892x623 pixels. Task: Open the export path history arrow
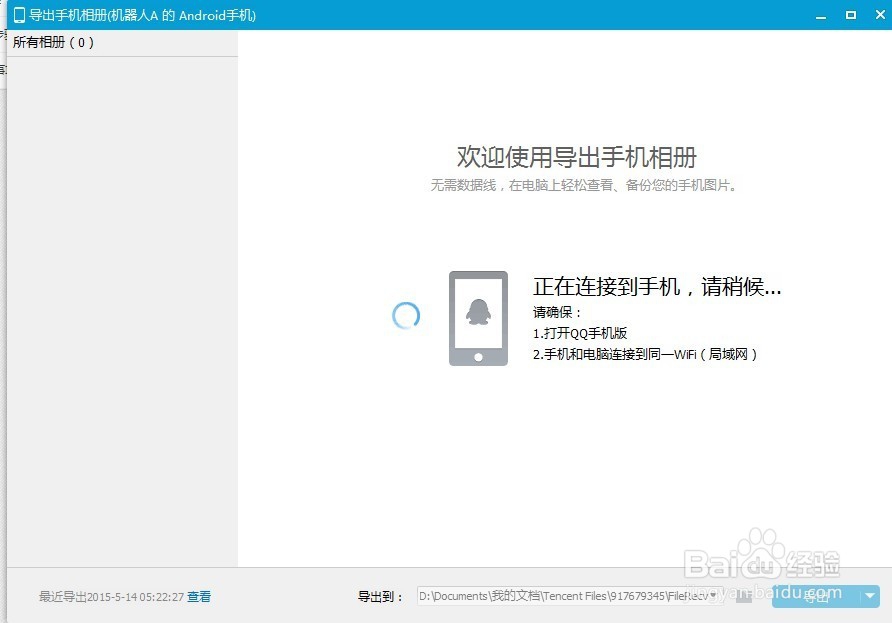tap(712, 596)
